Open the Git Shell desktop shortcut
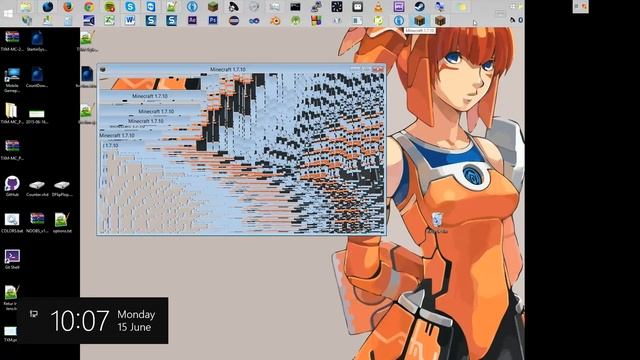This screenshot has height=360, width=640. [12, 259]
